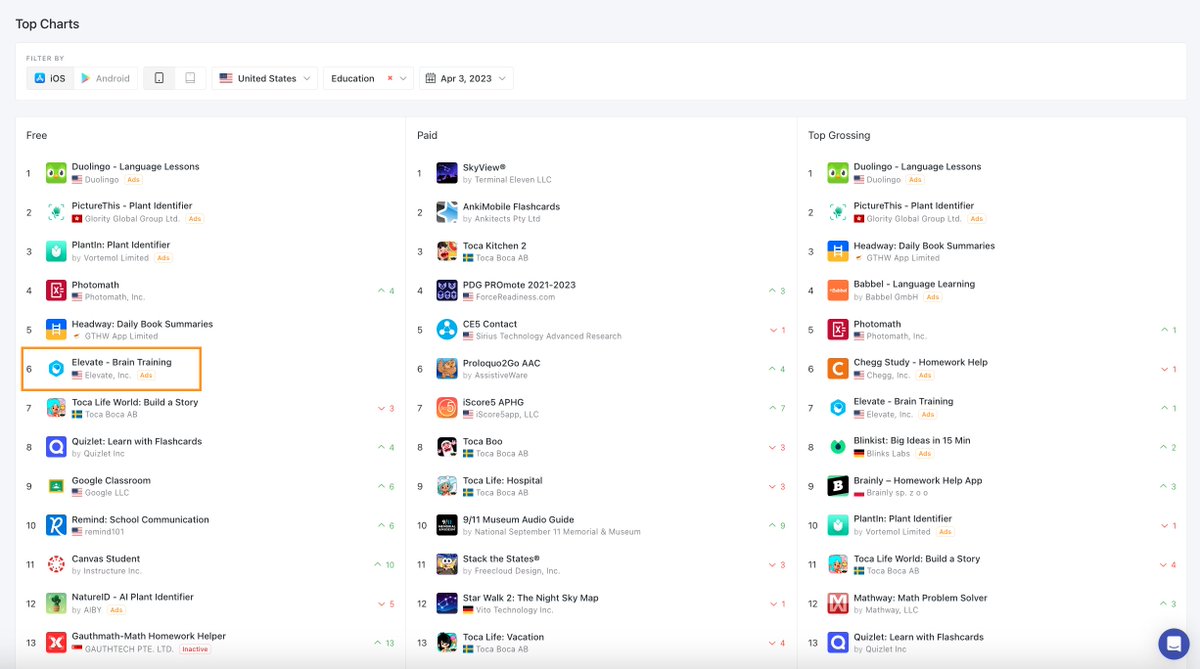
Task: Click the SkyView app icon
Action: pyautogui.click(x=447, y=173)
